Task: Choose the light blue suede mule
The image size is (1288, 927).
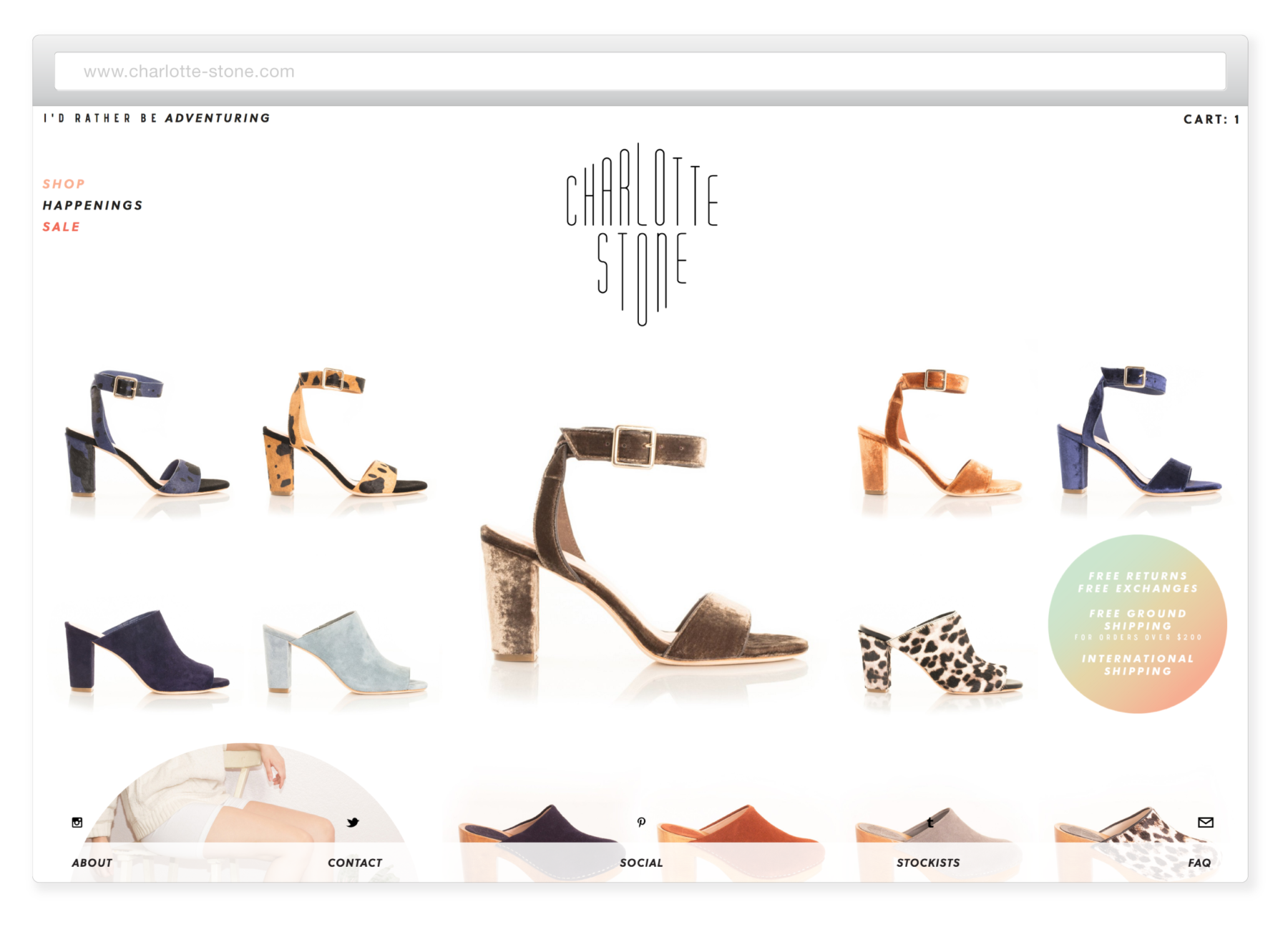Action: pos(344,652)
